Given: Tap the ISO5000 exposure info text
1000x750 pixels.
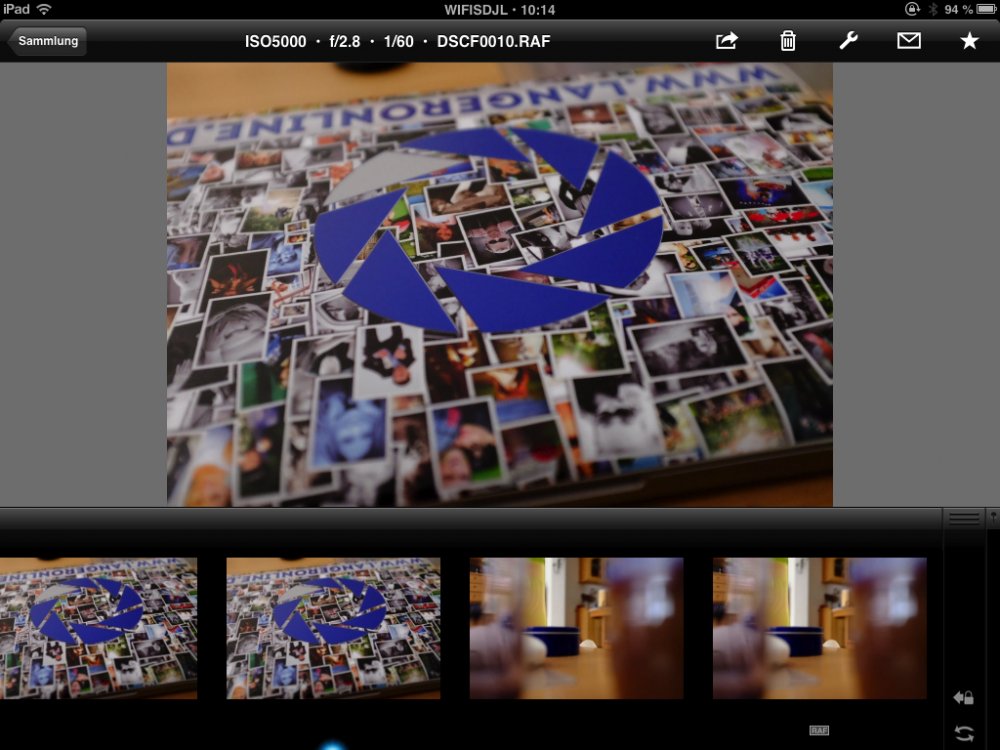Looking at the screenshot, I should (x=275, y=41).
